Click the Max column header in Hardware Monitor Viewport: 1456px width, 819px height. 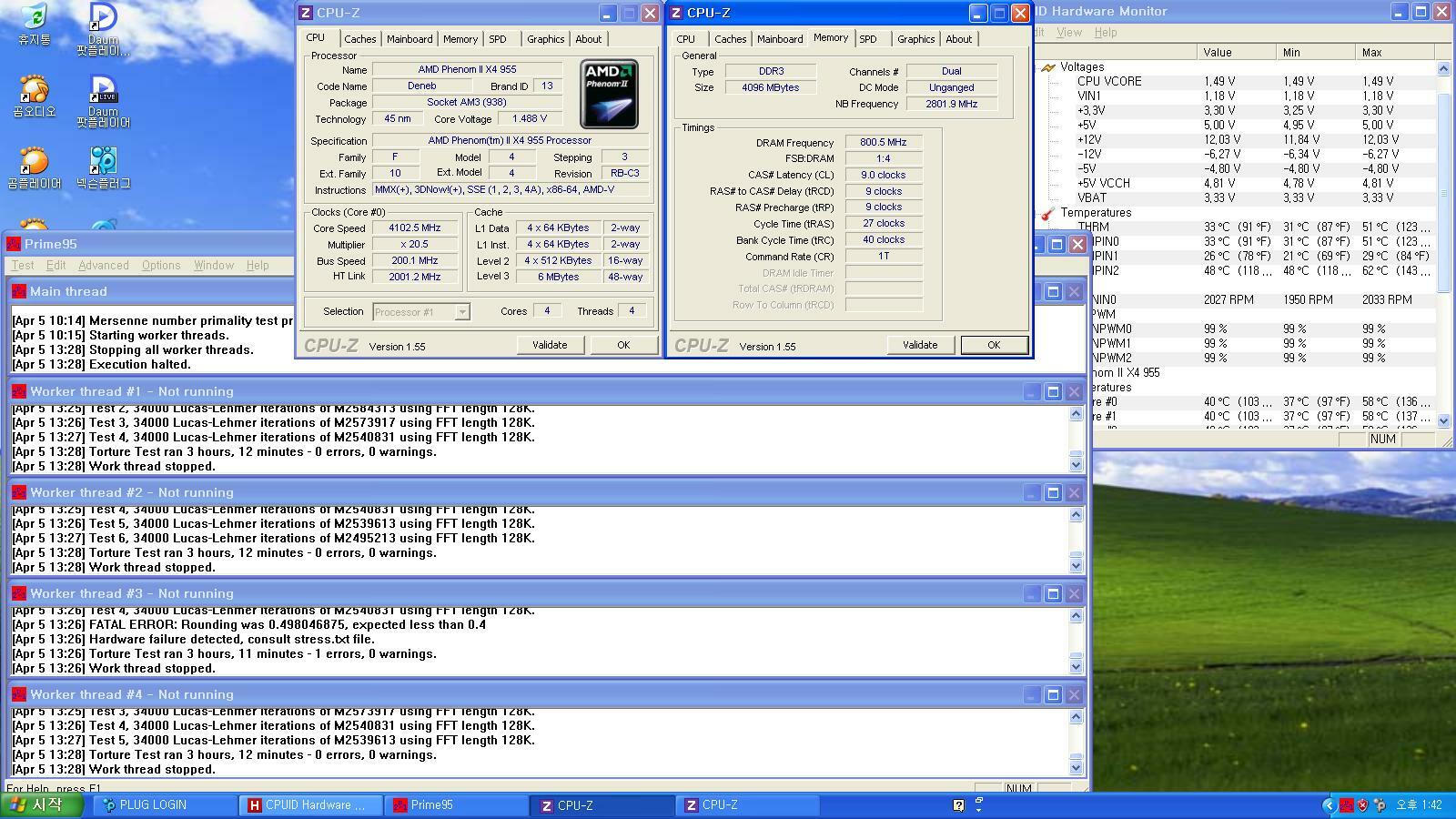coord(1395,53)
